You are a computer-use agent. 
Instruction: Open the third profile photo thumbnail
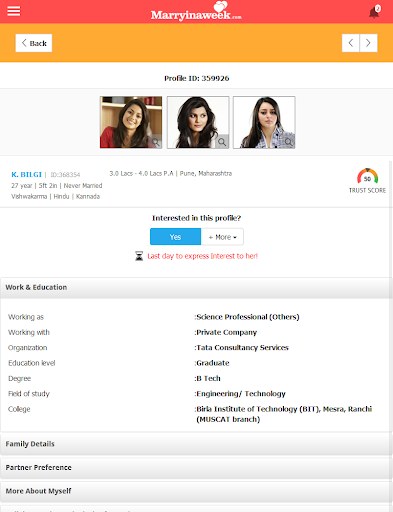[x=264, y=122]
